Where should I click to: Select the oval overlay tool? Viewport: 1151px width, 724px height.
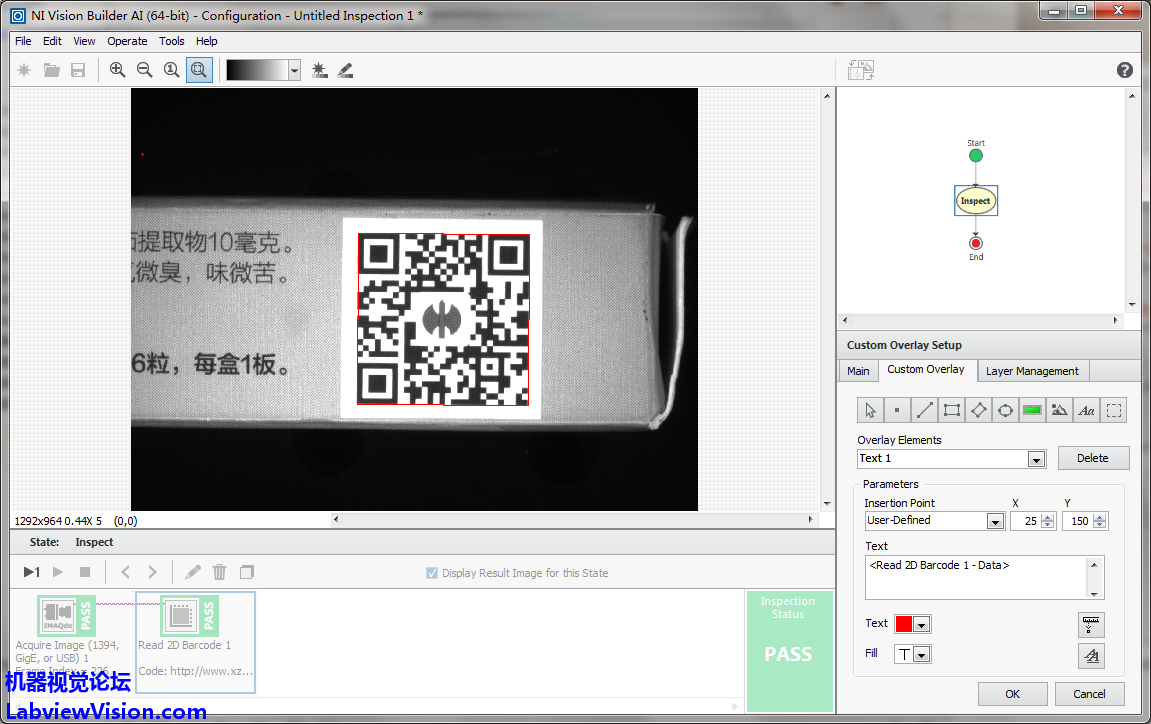coord(1006,410)
